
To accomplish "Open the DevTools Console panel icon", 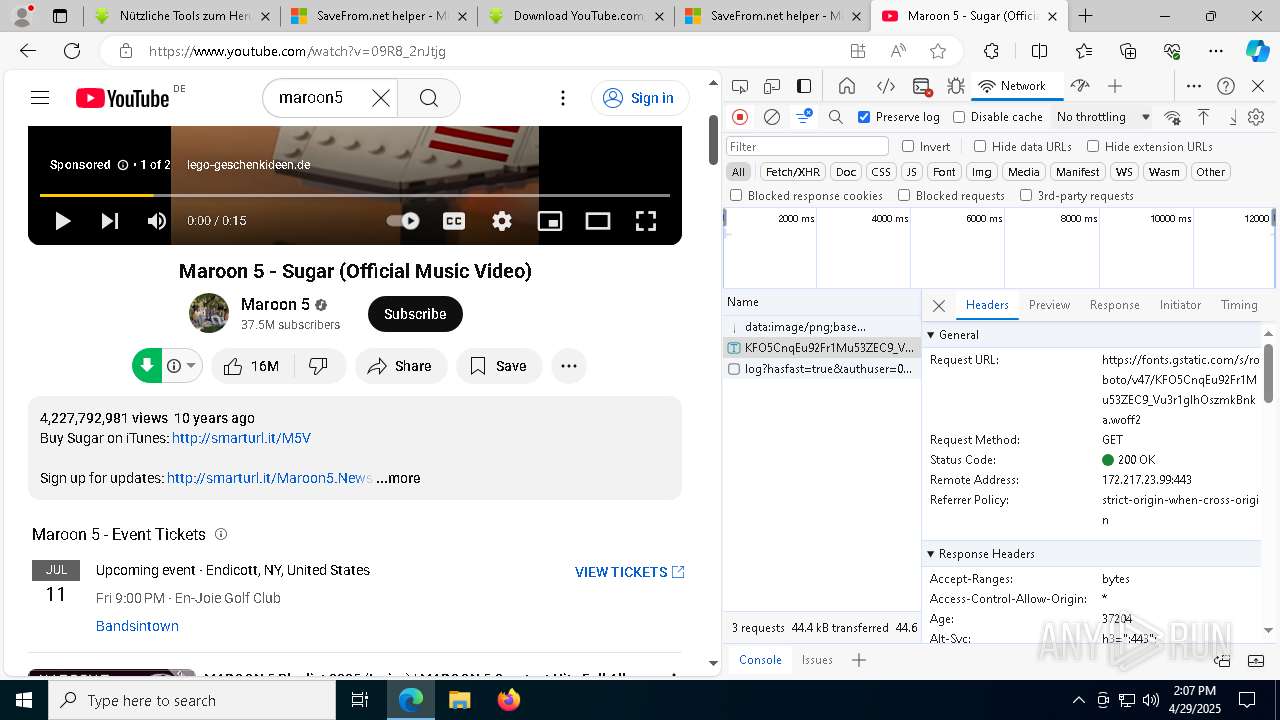I will click(922, 86).
